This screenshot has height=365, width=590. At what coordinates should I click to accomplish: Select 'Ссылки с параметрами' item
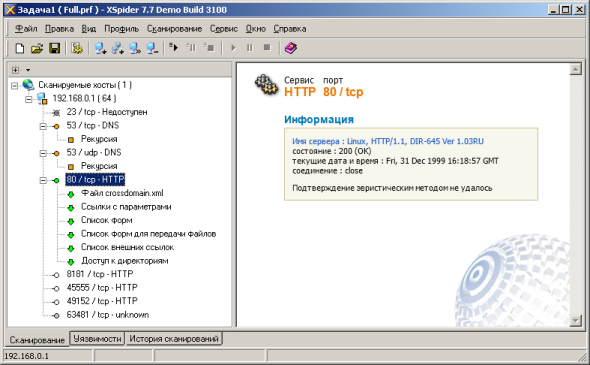click(126, 207)
